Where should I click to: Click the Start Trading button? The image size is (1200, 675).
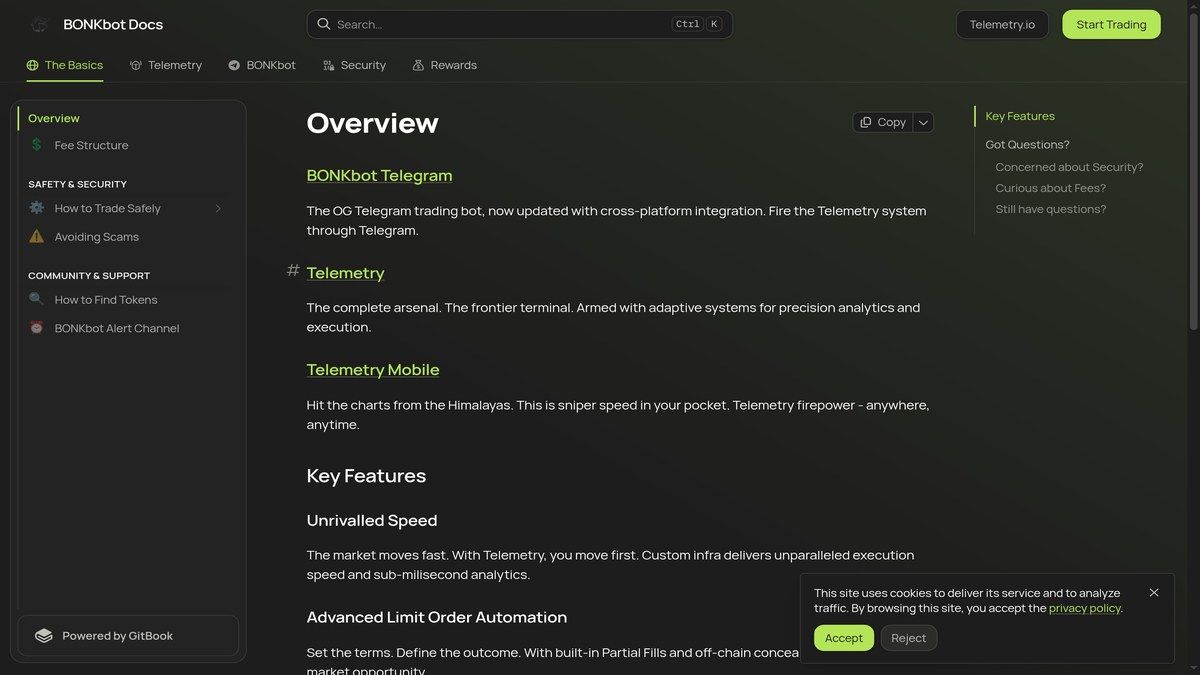coord(1110,24)
